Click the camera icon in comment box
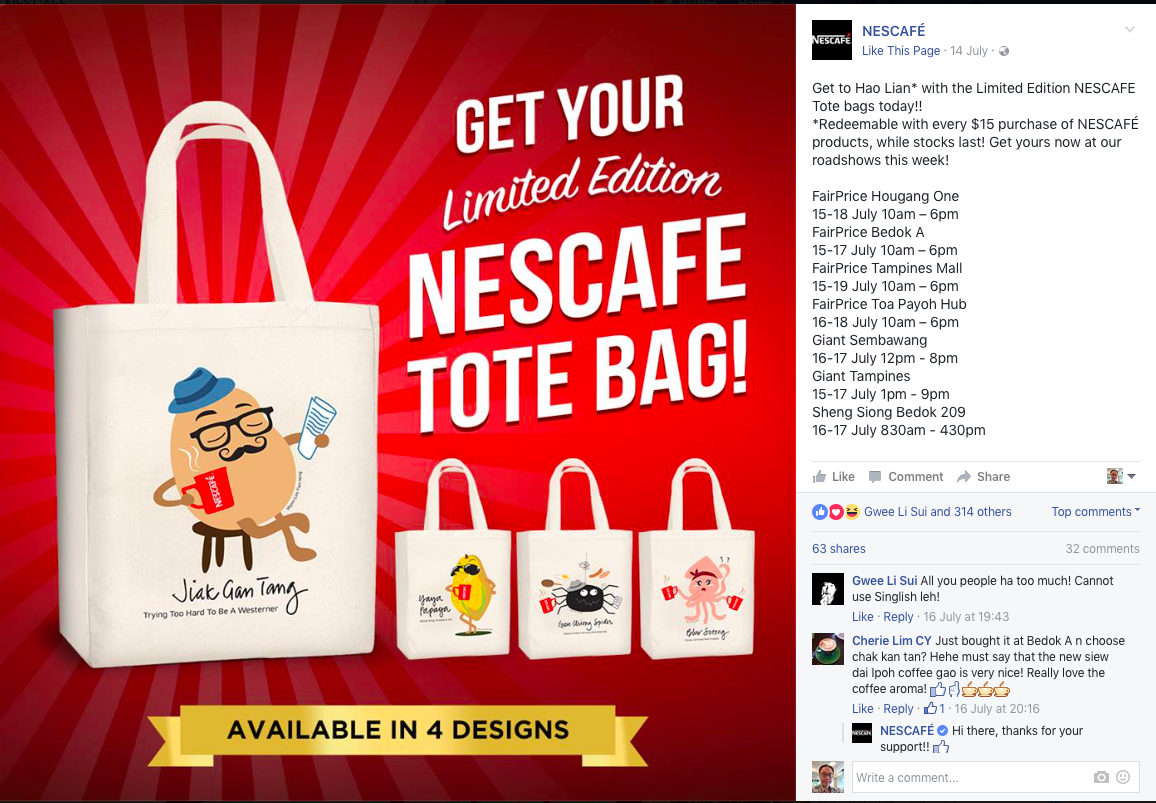 pyautogui.click(x=1101, y=777)
